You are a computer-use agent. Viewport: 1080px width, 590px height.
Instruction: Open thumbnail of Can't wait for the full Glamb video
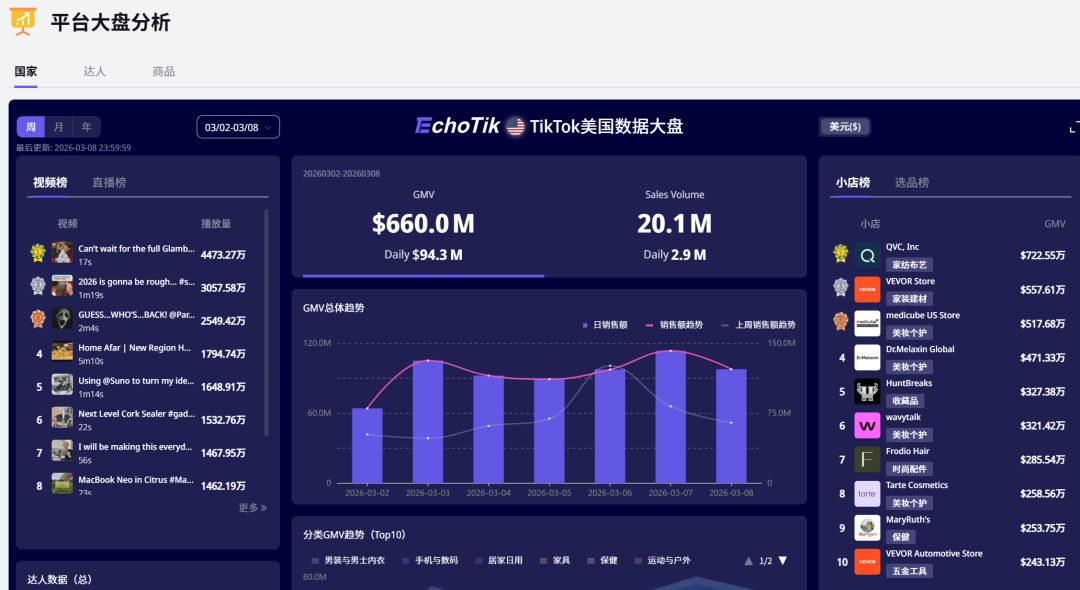point(62,253)
